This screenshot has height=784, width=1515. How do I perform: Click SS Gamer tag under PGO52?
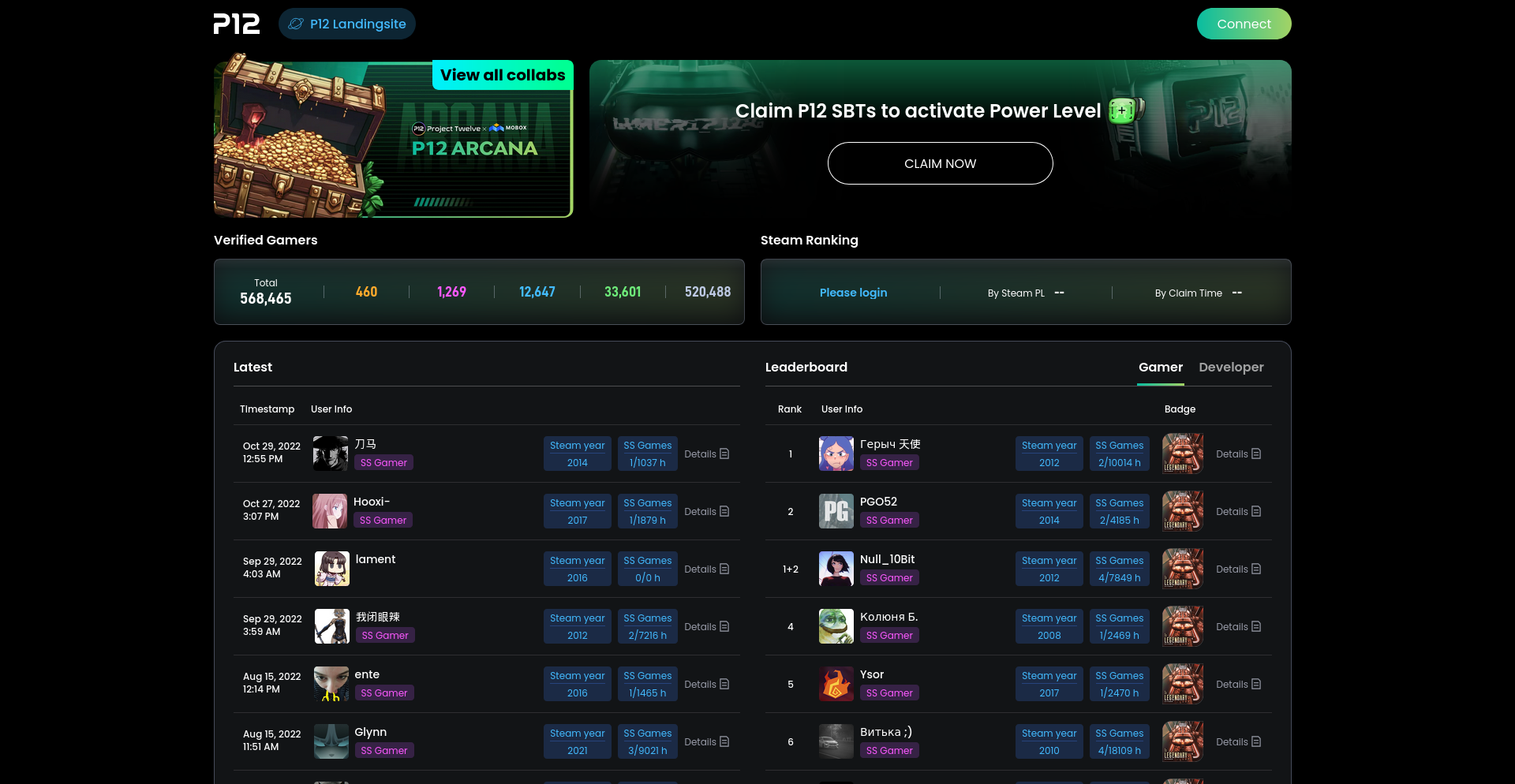(889, 520)
